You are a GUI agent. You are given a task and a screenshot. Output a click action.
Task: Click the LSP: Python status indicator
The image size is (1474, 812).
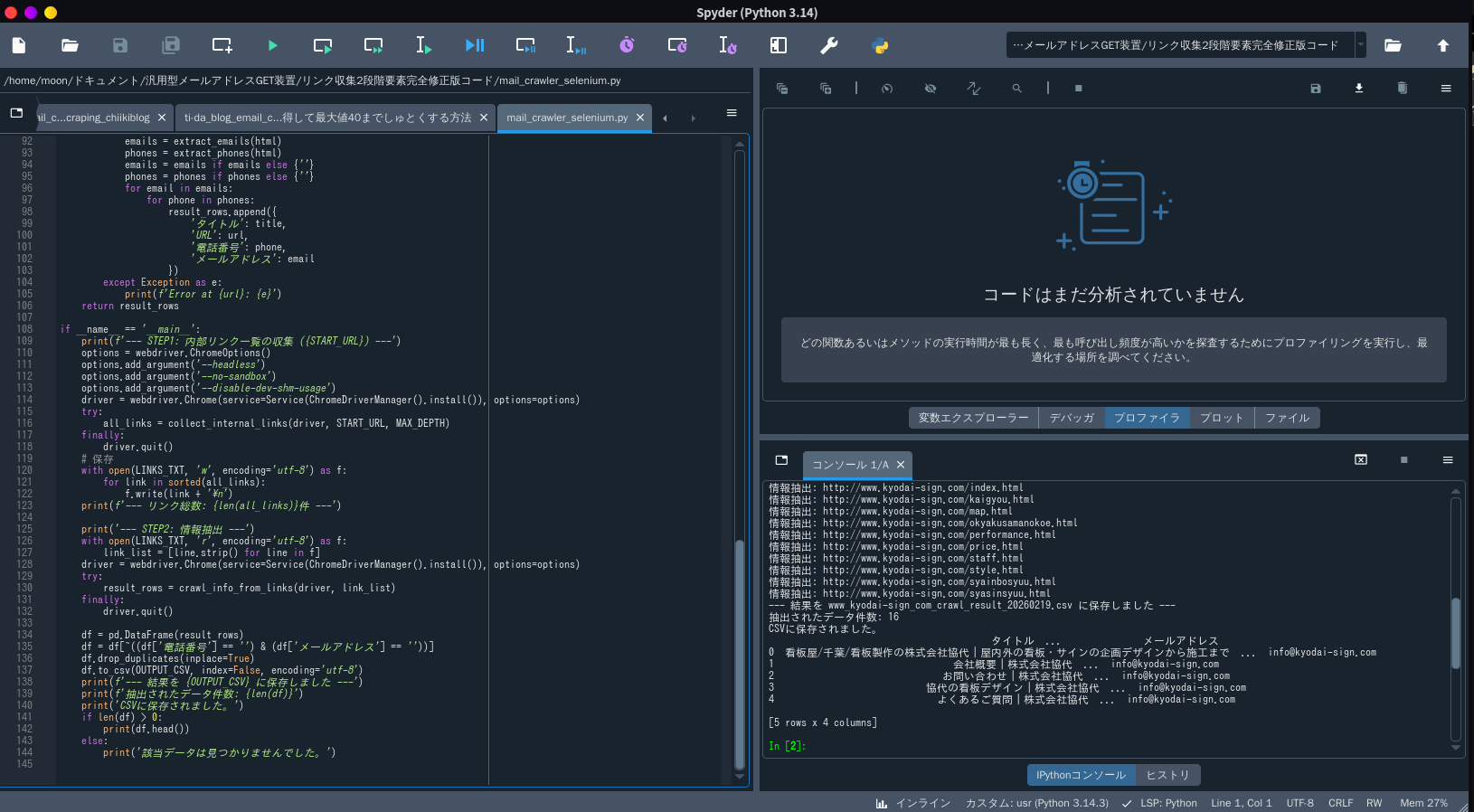[x=1159, y=803]
